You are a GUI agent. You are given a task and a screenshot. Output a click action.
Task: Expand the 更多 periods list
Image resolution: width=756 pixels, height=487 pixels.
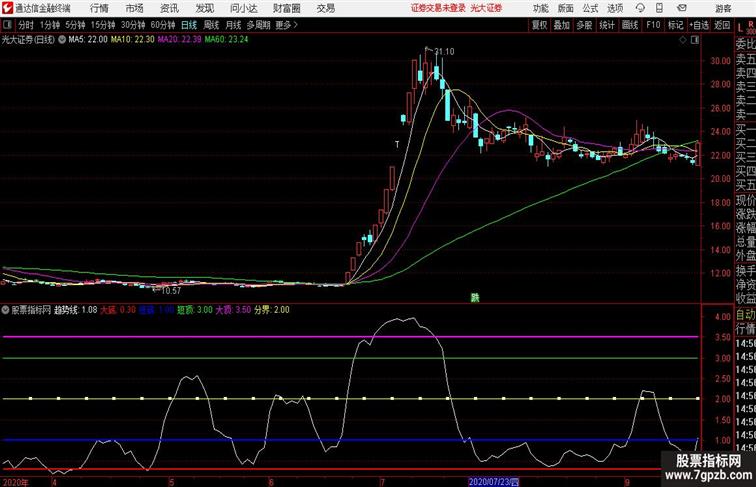(286, 25)
